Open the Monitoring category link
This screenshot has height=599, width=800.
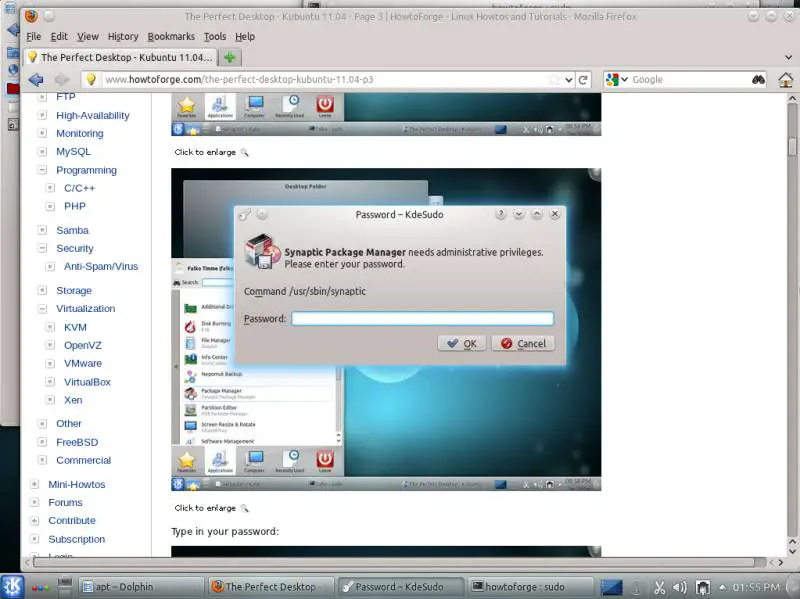(x=80, y=133)
